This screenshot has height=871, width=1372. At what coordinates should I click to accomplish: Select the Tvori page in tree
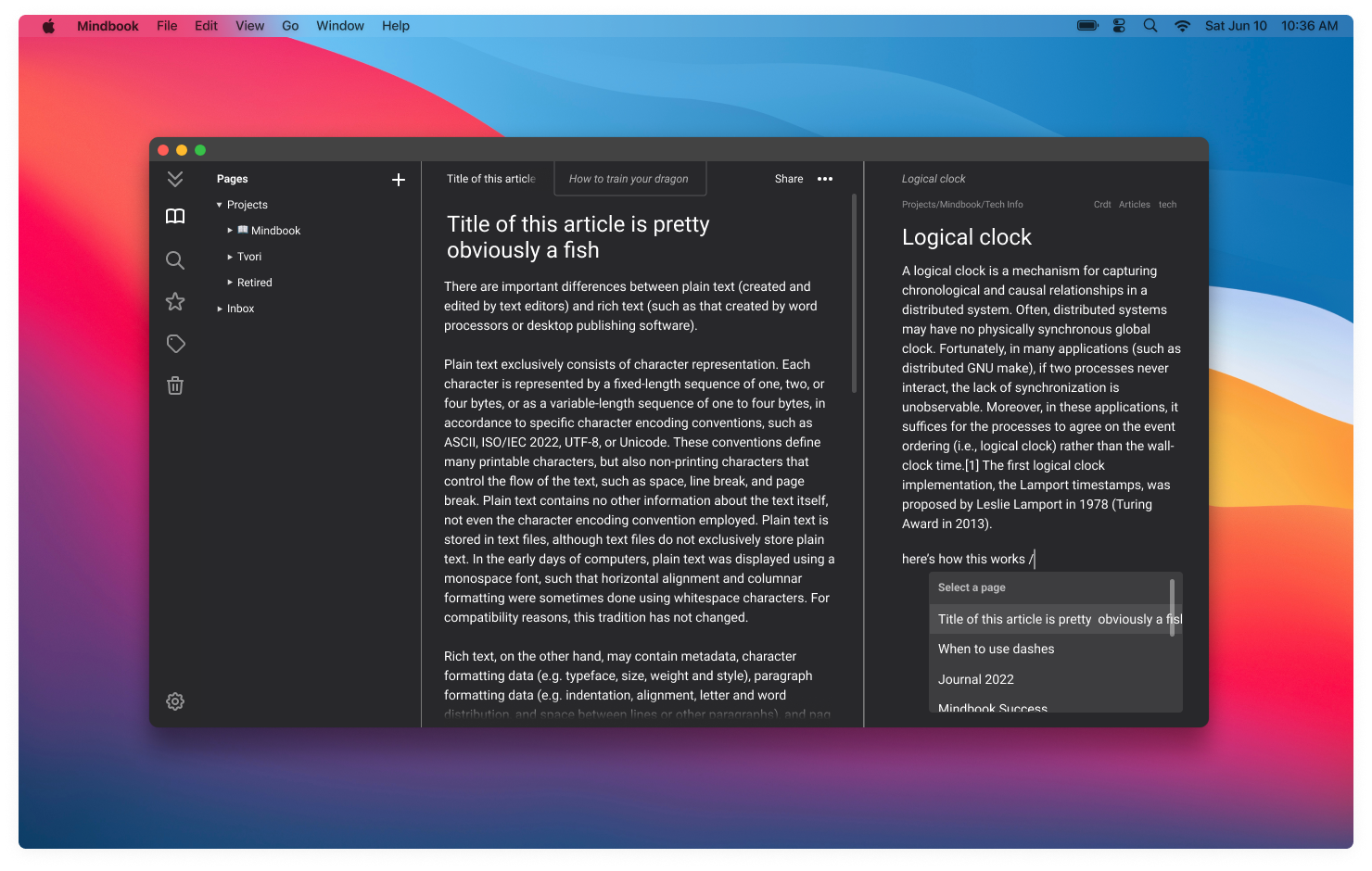pyautogui.click(x=249, y=257)
